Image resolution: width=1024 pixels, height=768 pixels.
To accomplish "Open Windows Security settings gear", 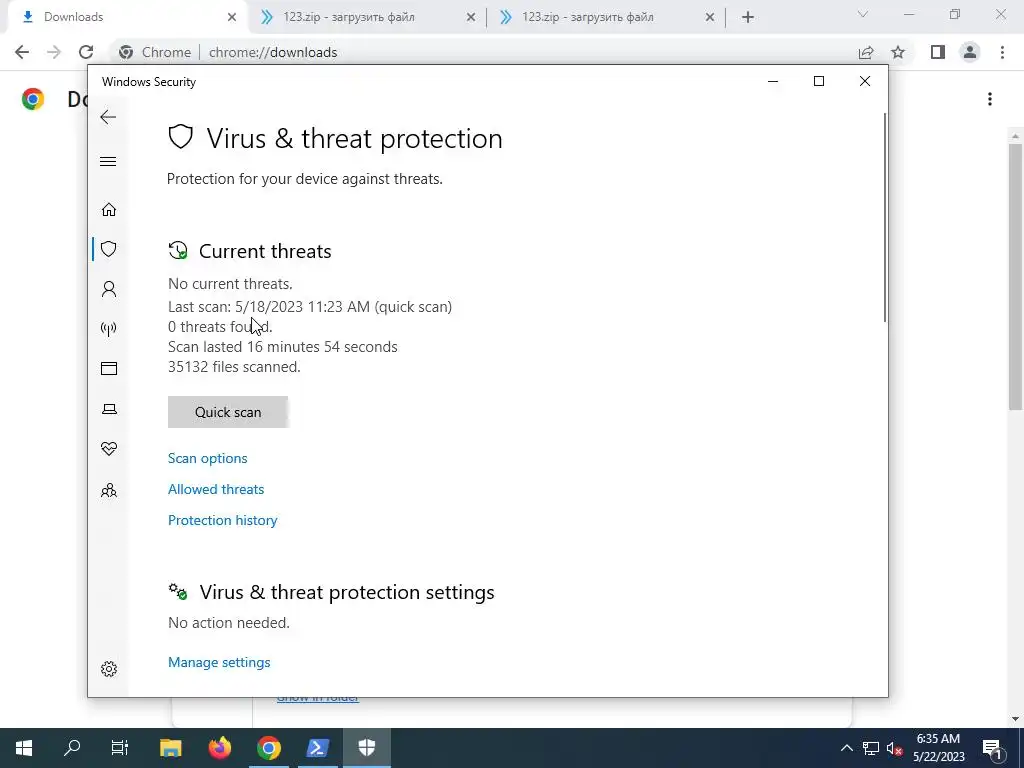I will click(x=108, y=669).
